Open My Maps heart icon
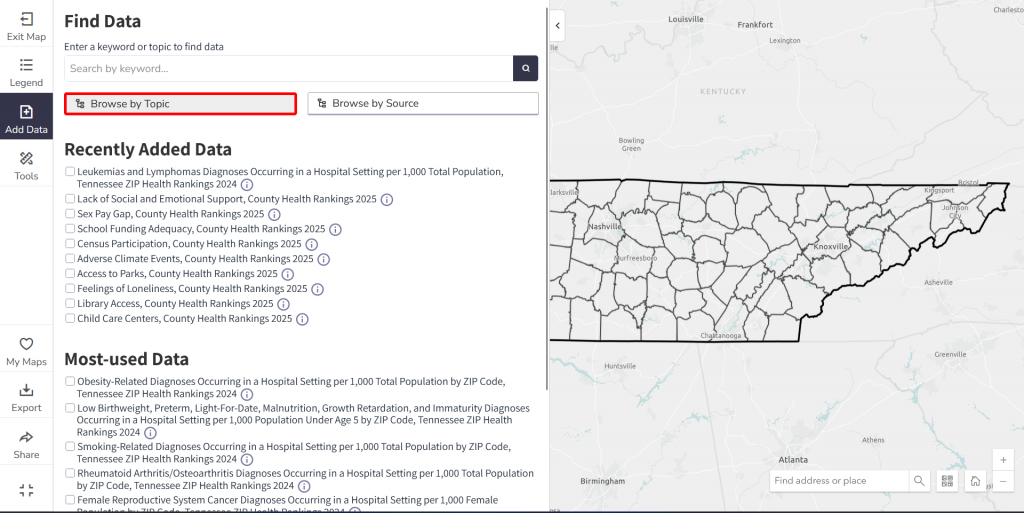The image size is (1024, 513). pyautogui.click(x=26, y=344)
